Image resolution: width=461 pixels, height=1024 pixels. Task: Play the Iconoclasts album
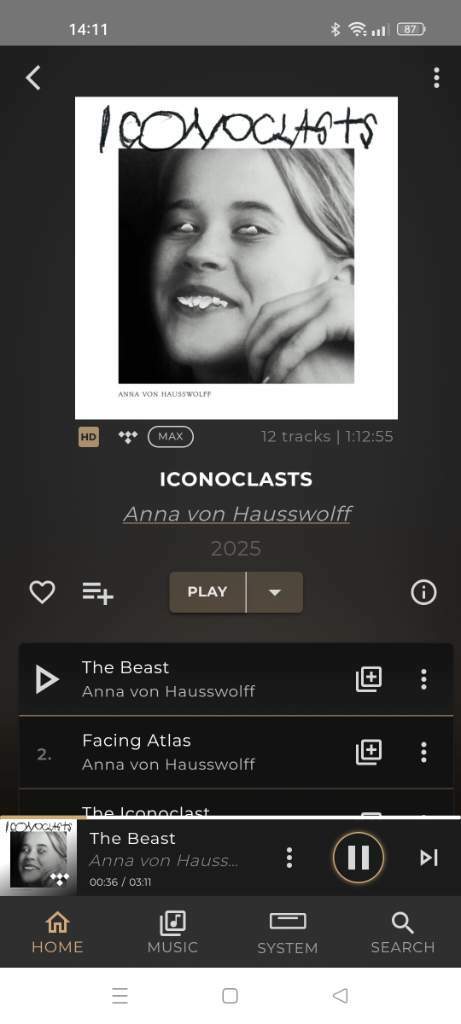point(208,592)
